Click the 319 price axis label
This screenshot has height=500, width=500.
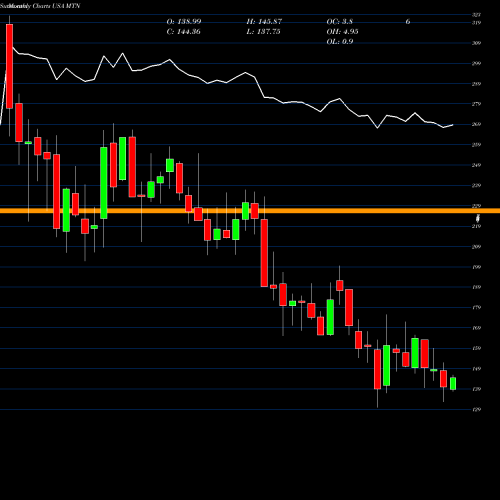[476, 23]
